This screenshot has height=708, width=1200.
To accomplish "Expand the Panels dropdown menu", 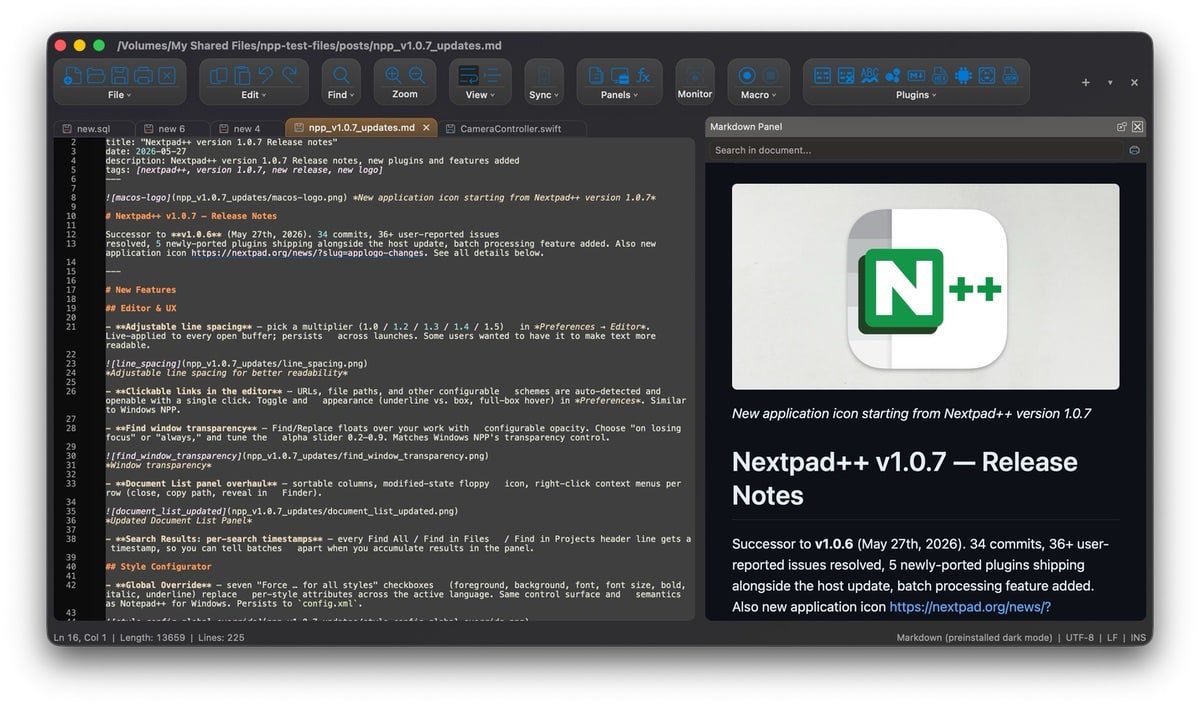I will point(619,95).
